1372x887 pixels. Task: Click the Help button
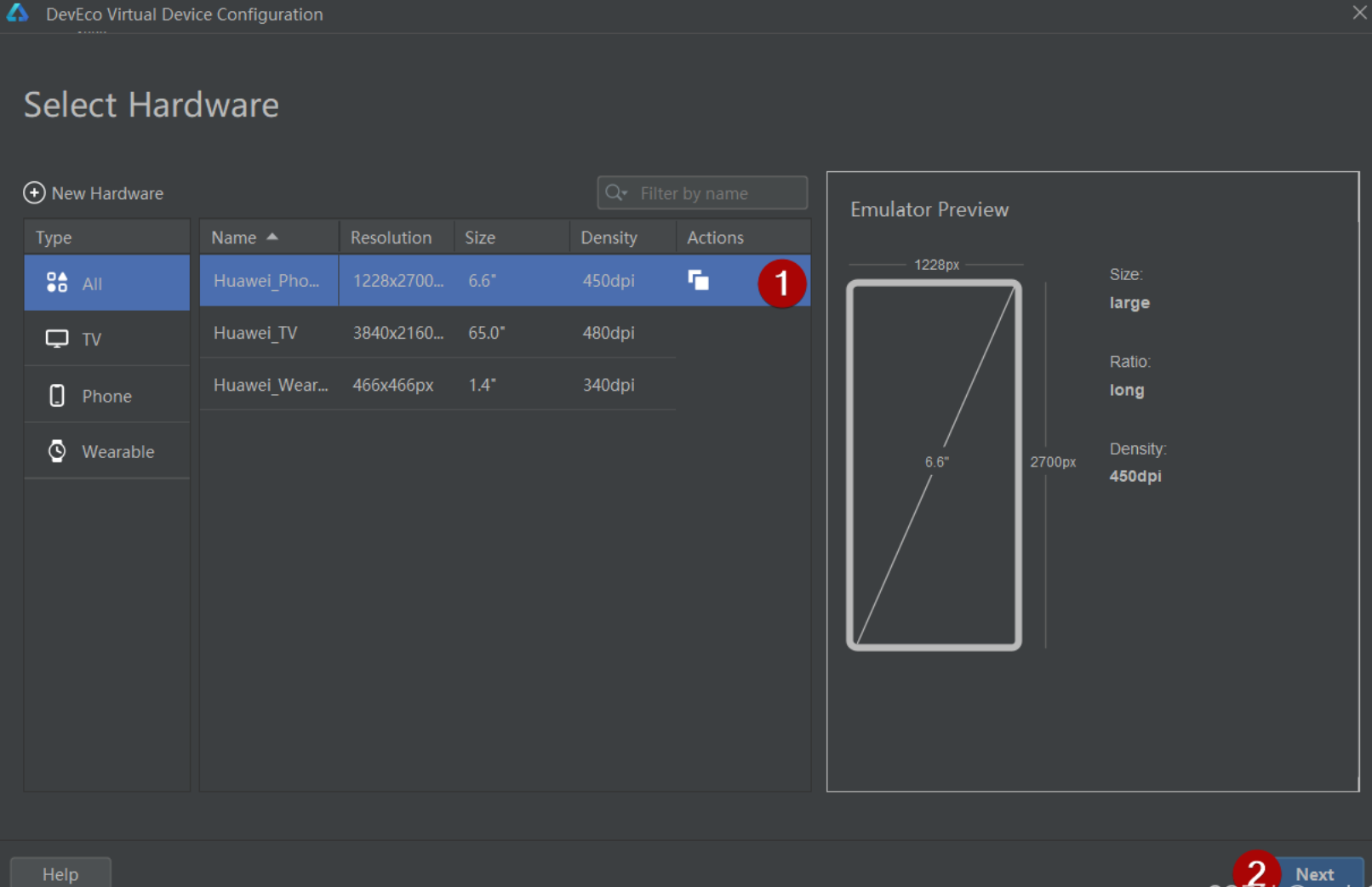(x=60, y=873)
